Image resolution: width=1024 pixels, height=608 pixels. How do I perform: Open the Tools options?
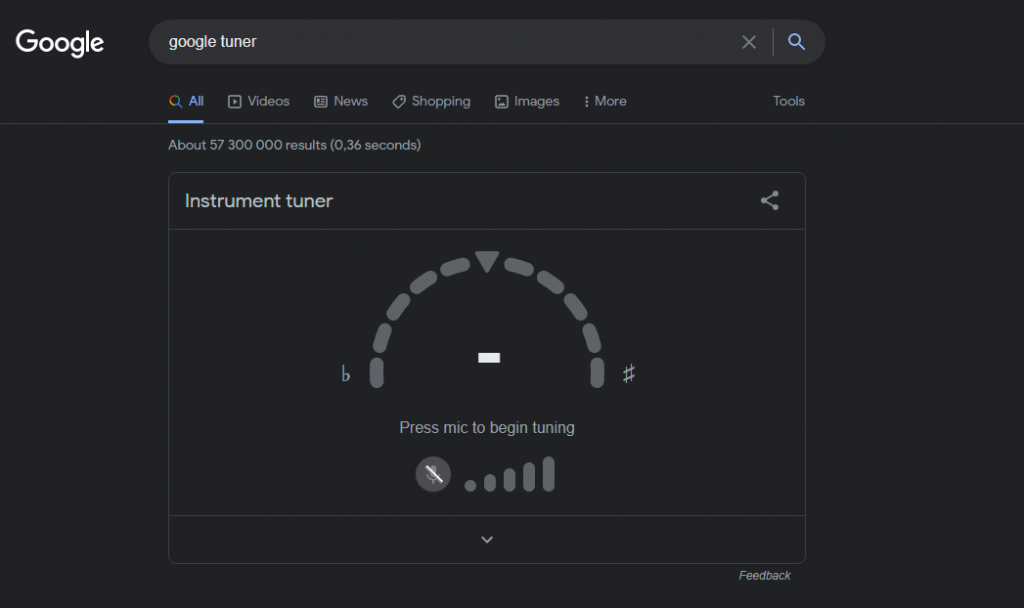click(x=788, y=101)
